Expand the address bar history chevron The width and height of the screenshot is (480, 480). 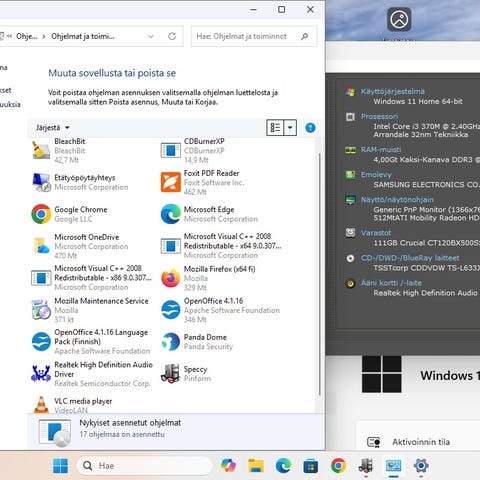pyautogui.click(x=151, y=36)
